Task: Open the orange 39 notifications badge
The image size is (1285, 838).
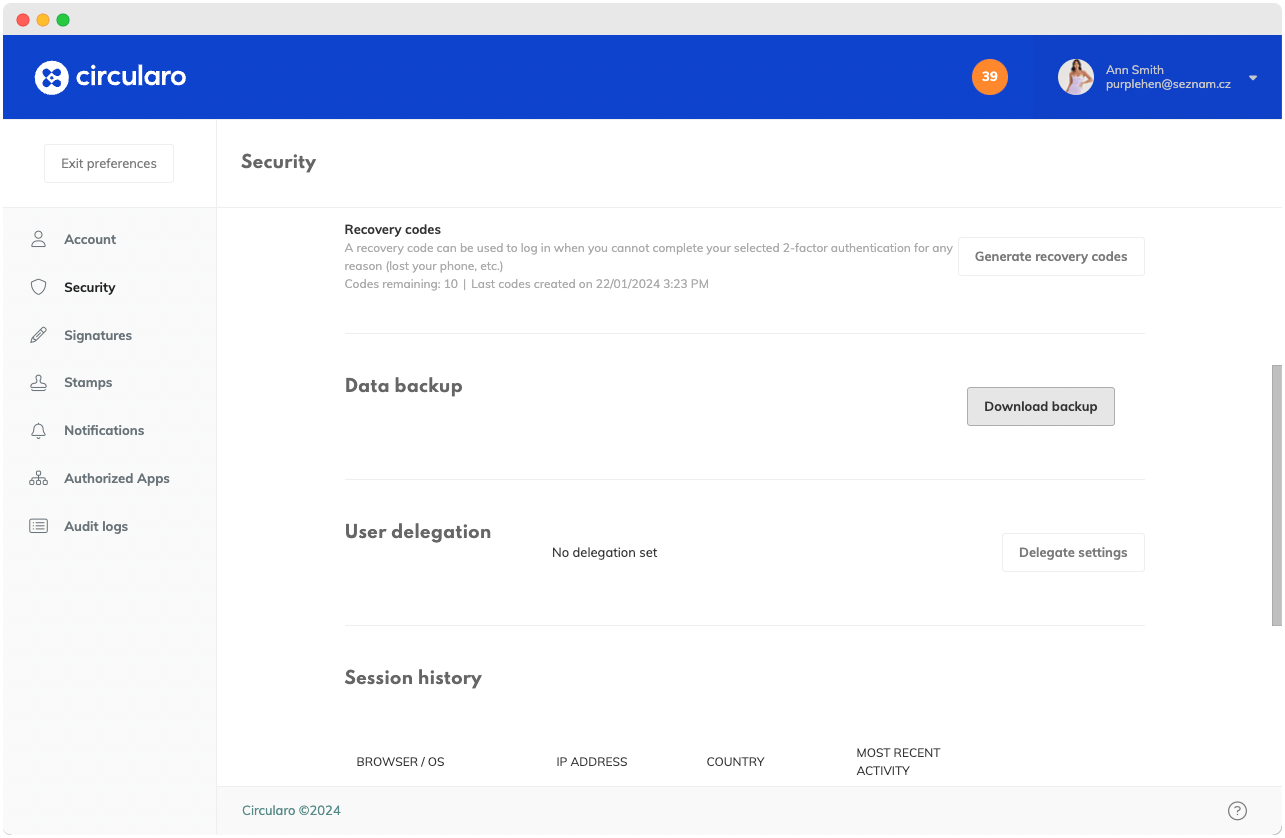Action: pyautogui.click(x=989, y=77)
